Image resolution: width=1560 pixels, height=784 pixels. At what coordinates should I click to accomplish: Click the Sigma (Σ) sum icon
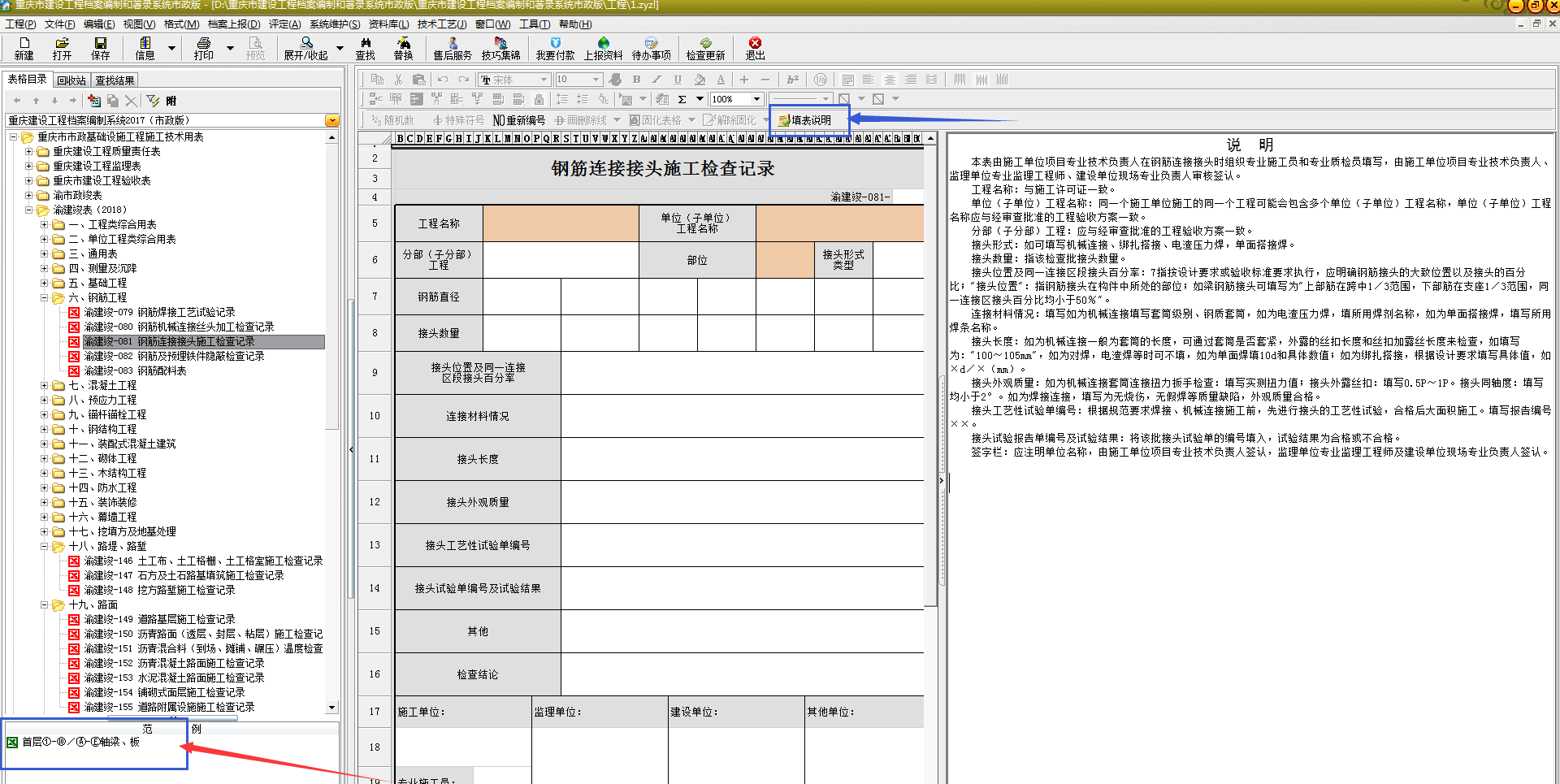tap(682, 99)
